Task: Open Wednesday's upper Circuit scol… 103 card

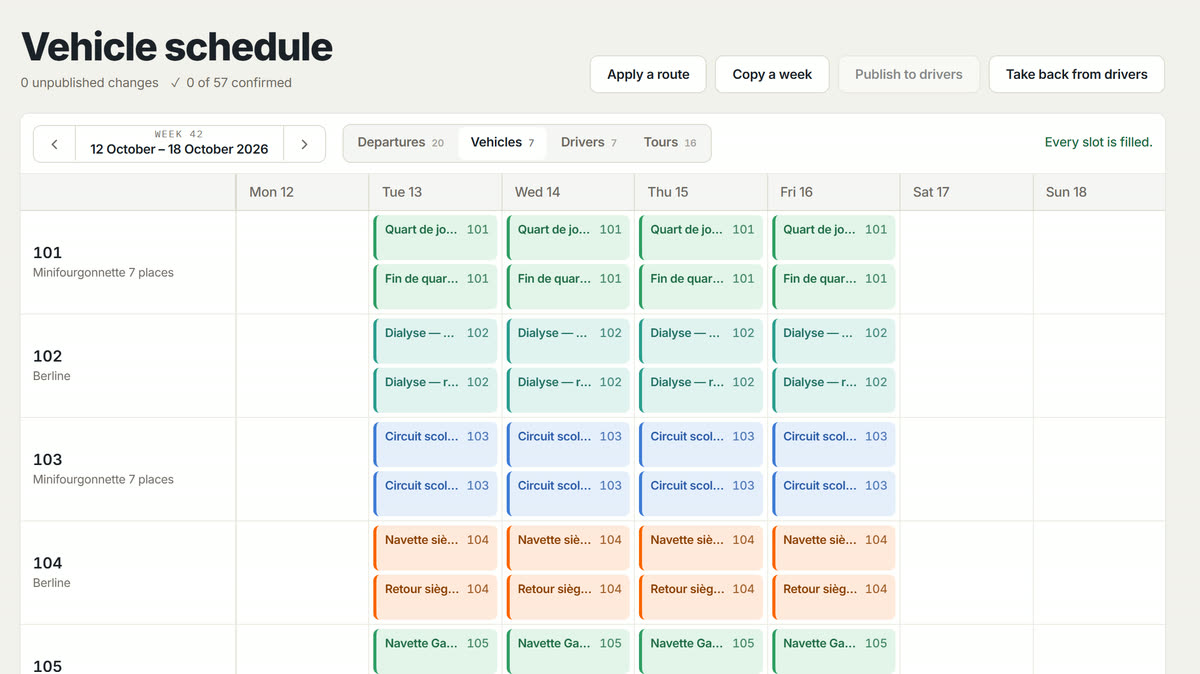Action: (x=568, y=444)
